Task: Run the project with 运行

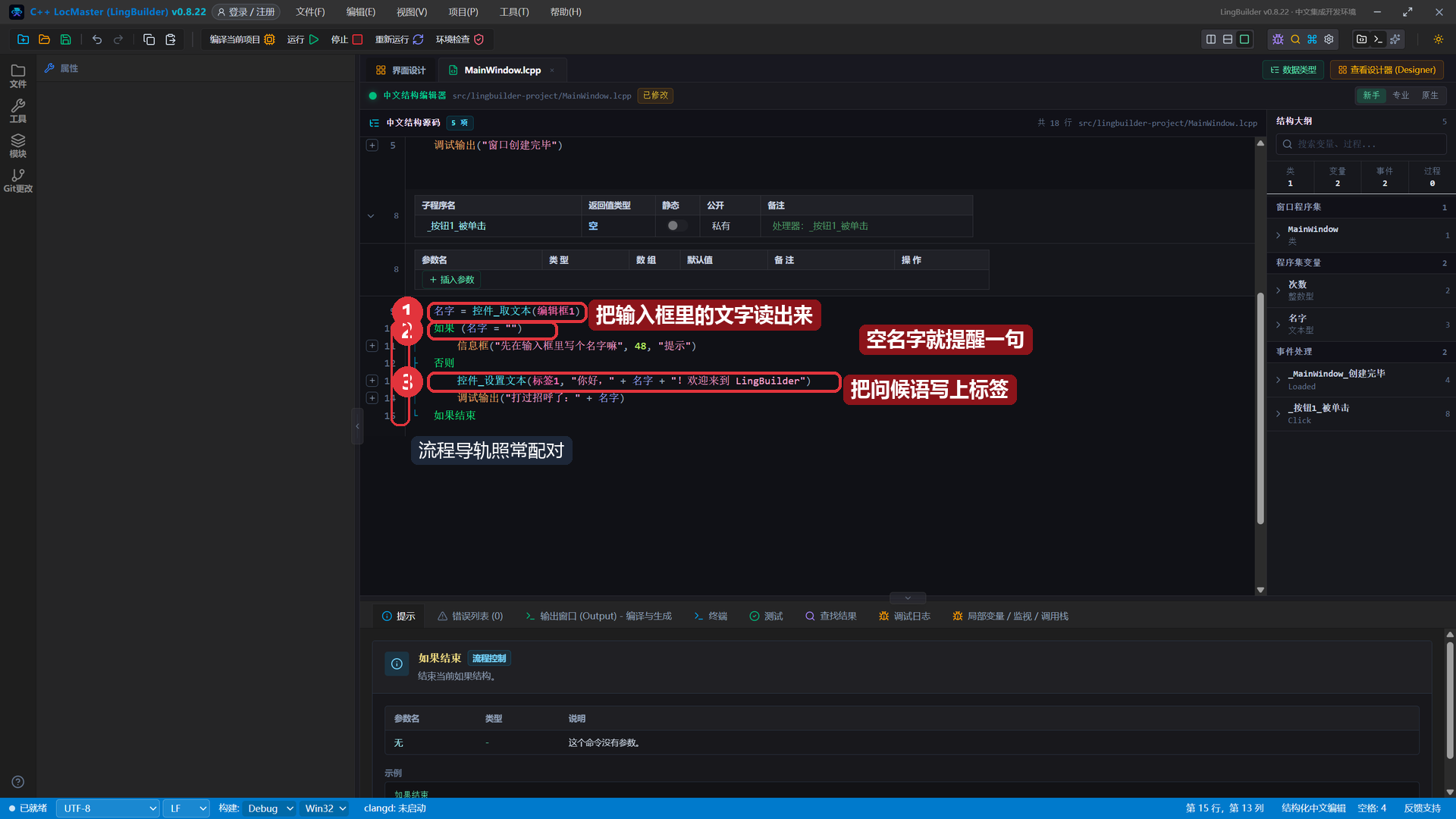Action: 303,39
